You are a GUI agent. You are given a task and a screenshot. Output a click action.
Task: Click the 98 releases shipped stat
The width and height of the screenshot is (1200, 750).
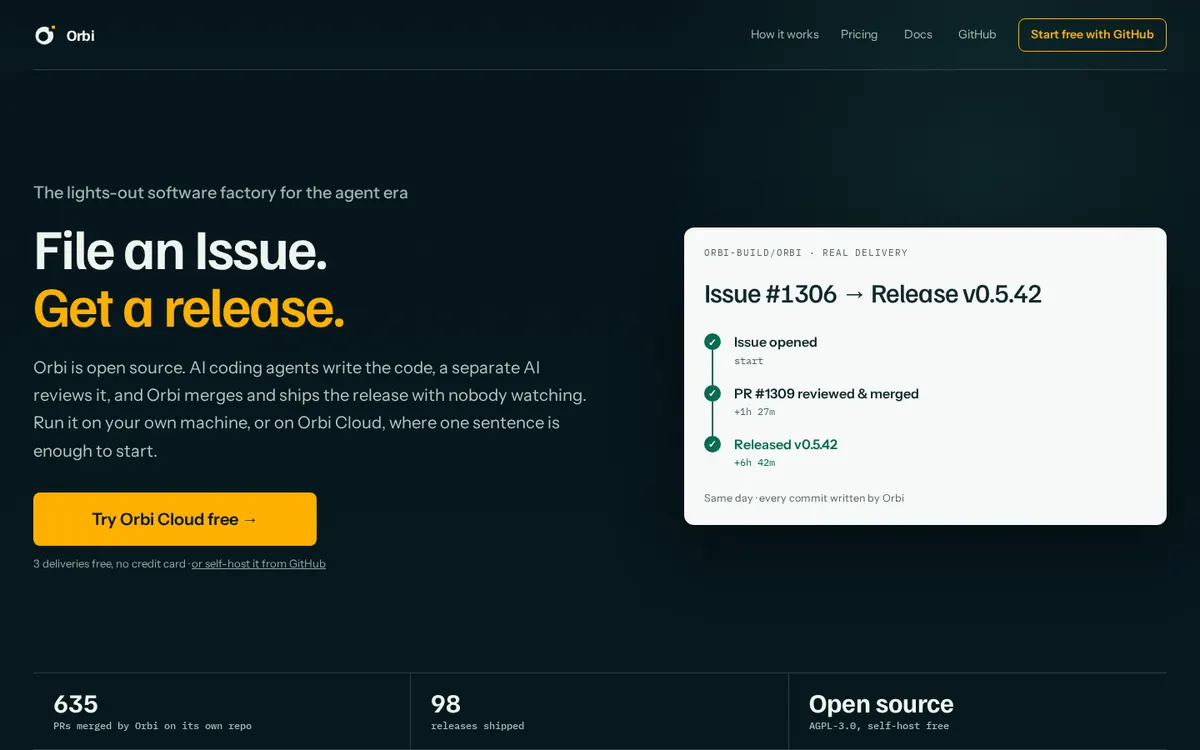click(599, 711)
